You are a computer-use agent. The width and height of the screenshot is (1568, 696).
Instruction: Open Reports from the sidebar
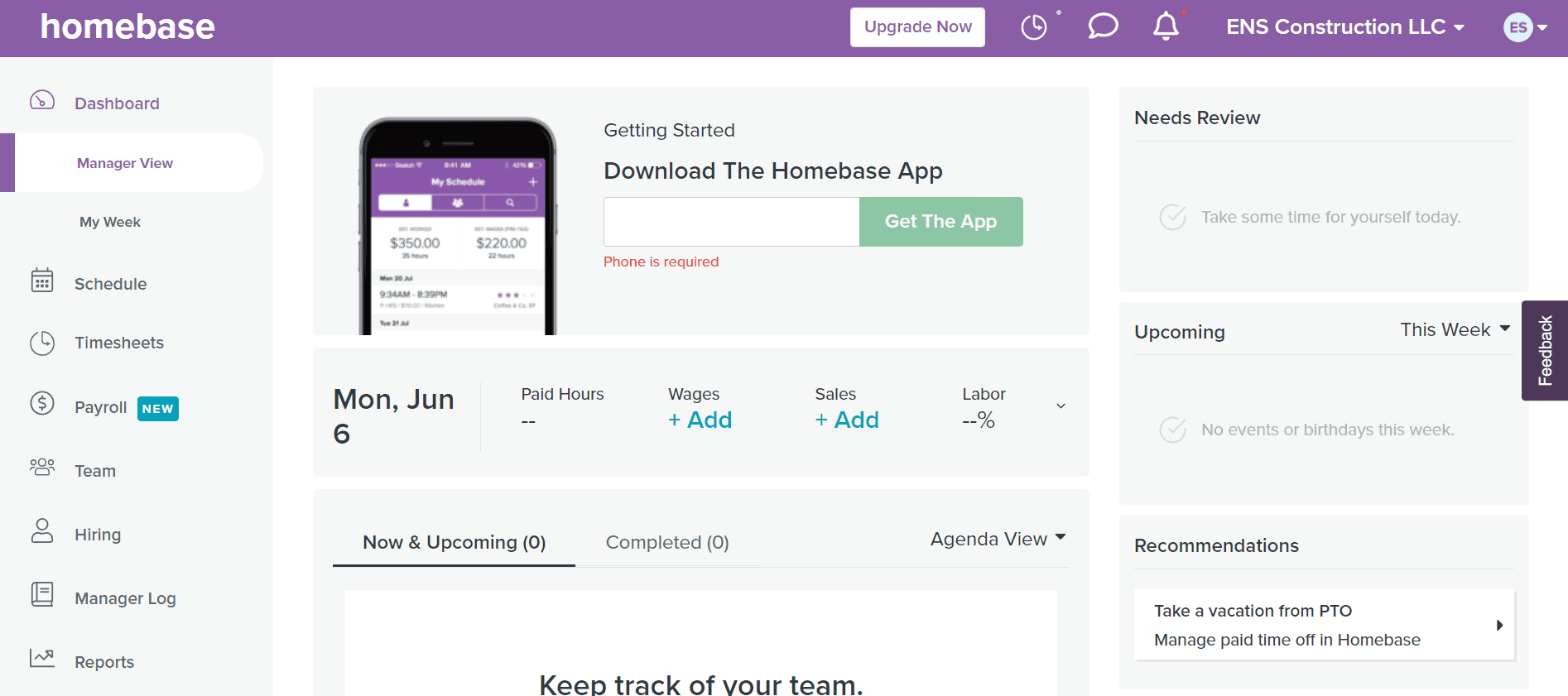tap(104, 662)
